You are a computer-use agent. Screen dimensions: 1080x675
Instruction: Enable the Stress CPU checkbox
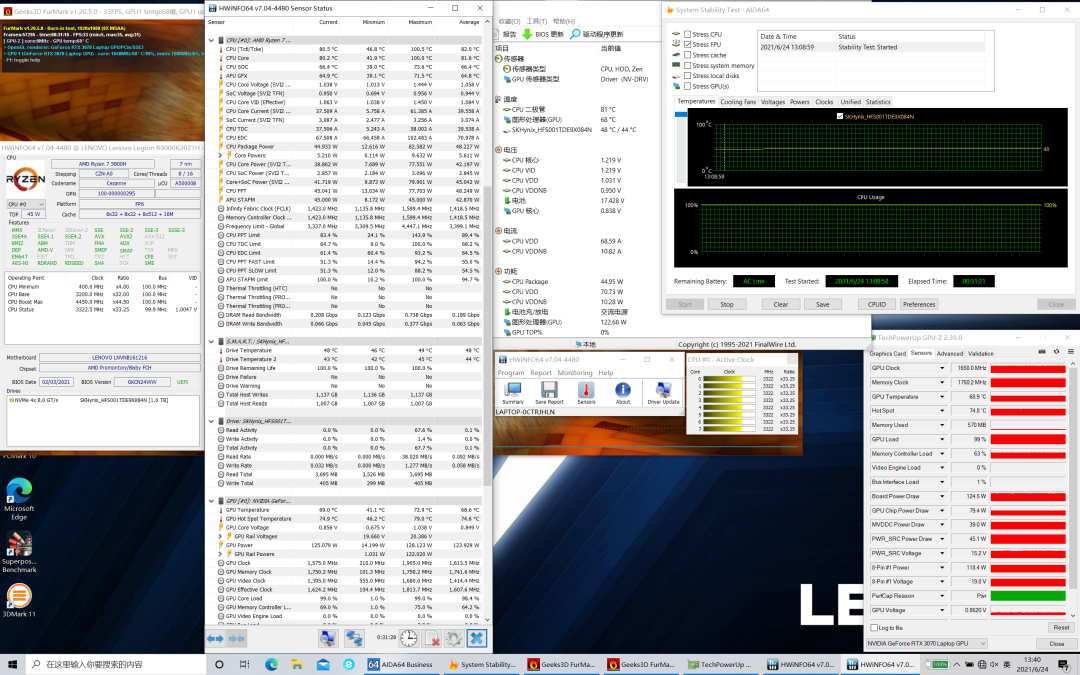[687, 34]
